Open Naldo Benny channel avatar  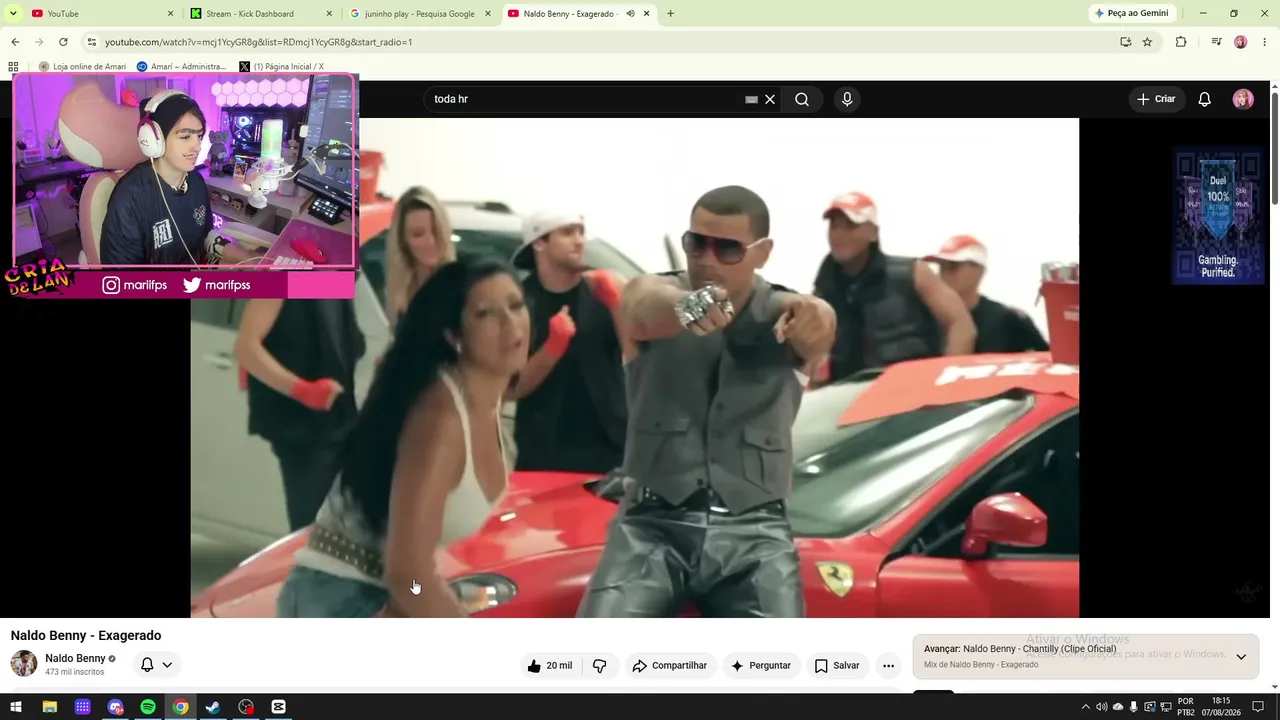coord(24,664)
